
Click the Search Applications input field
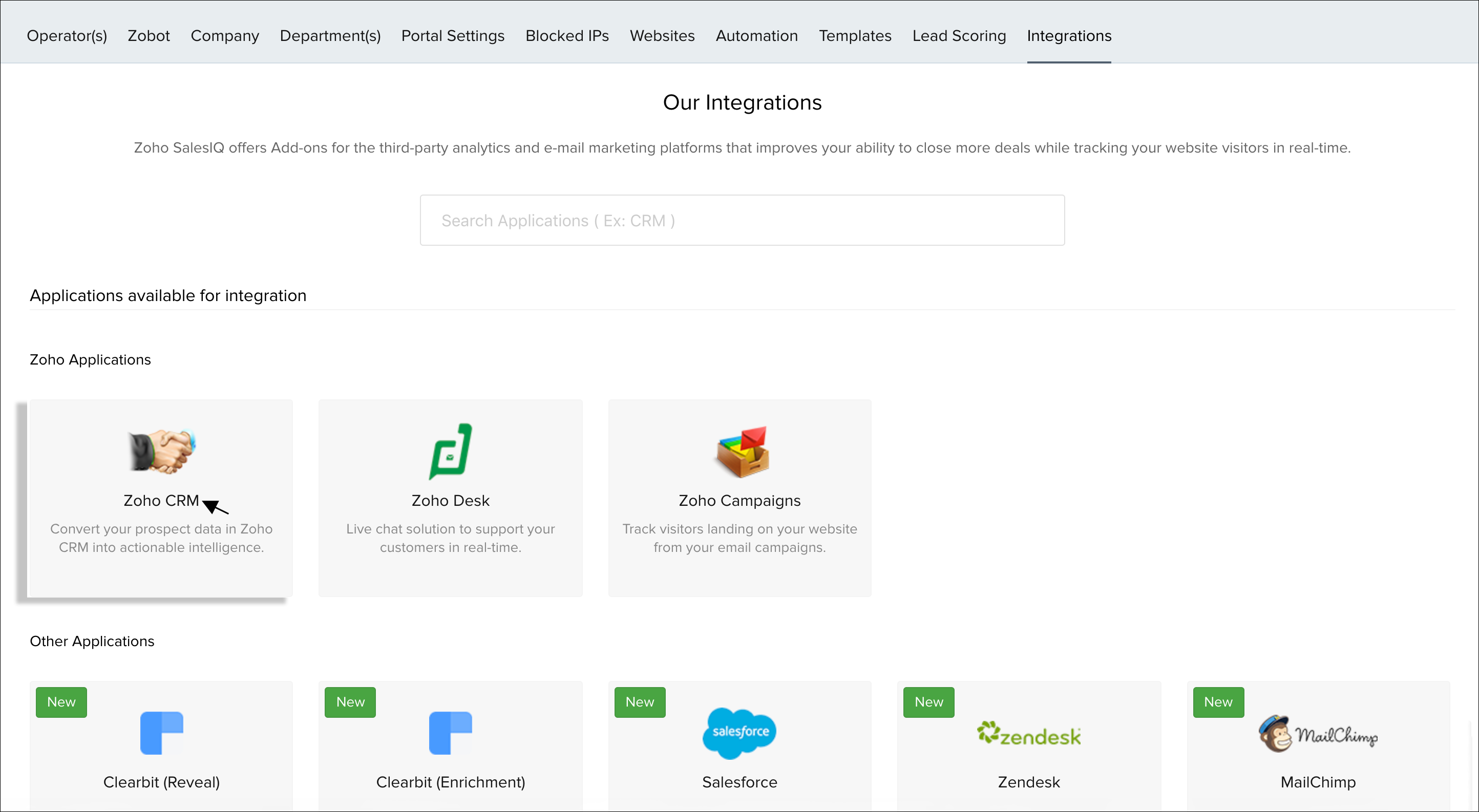pyautogui.click(x=742, y=220)
